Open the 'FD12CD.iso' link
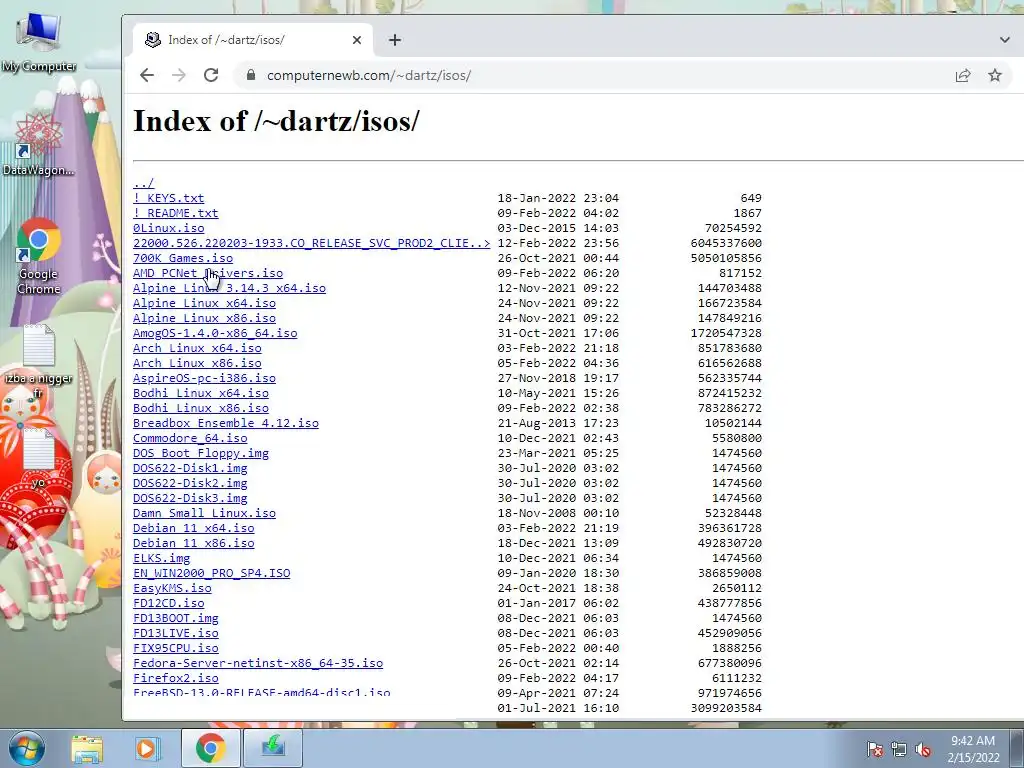Screen dimensions: 1024x768 [x=168, y=603]
